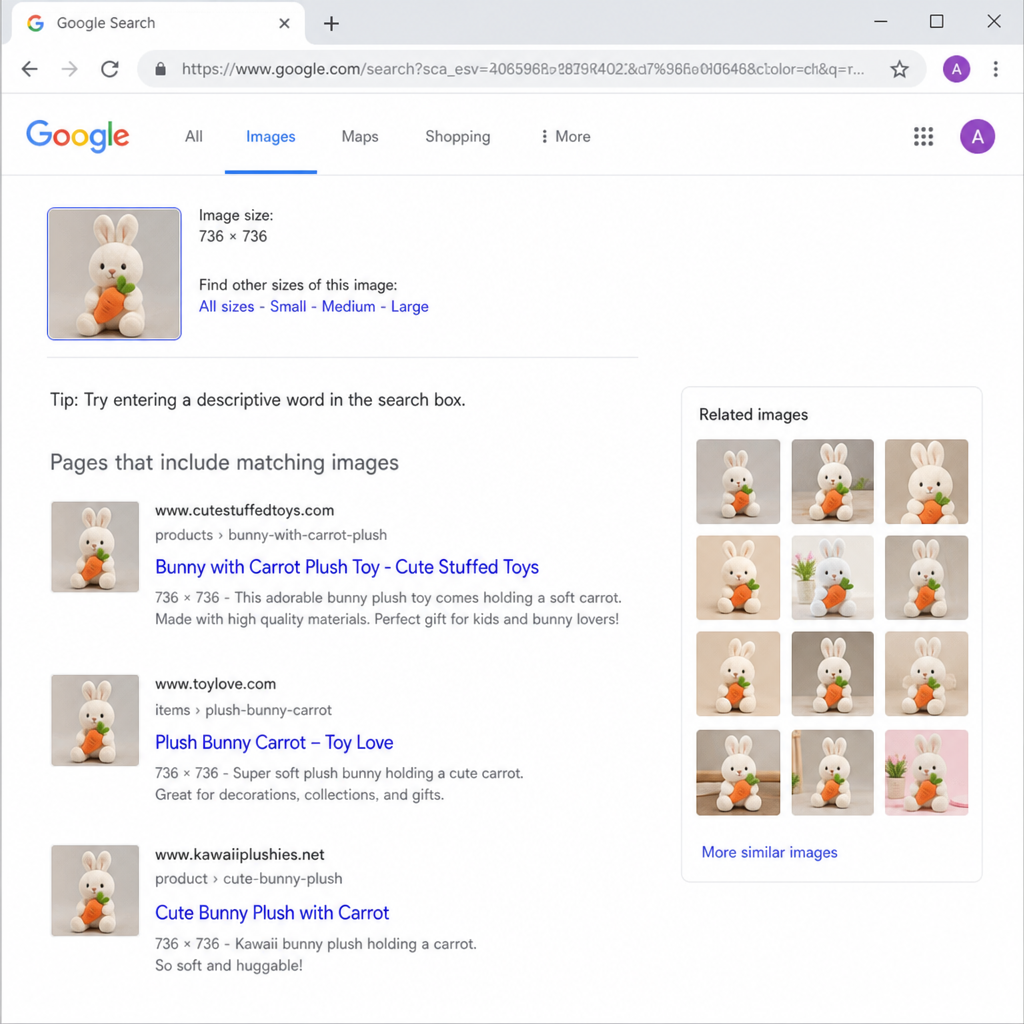This screenshot has height=1024, width=1024.
Task: Open first related image in top row
Action: click(x=738, y=482)
